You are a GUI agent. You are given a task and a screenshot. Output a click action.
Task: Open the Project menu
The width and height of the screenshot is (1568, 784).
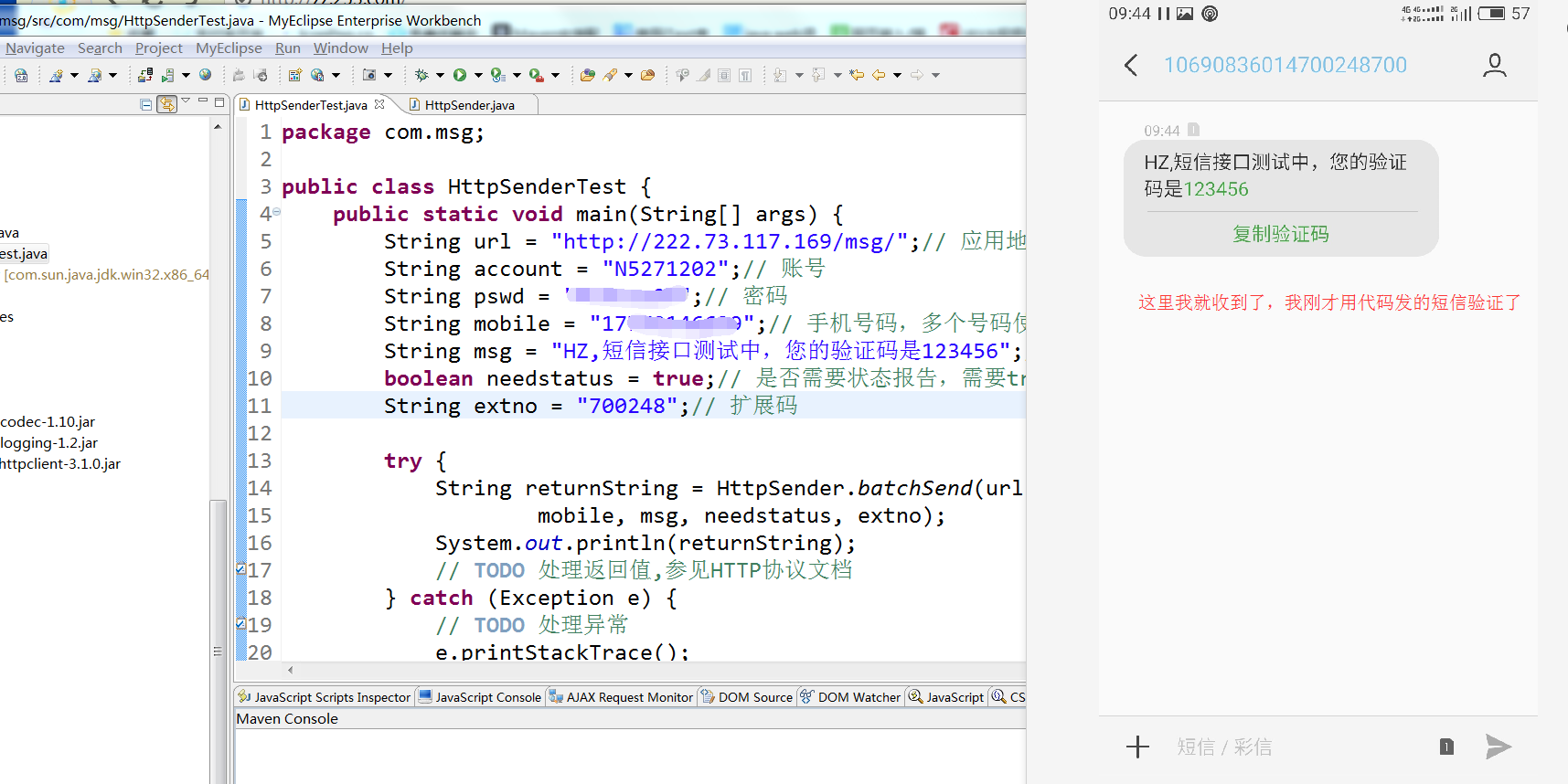pos(159,48)
